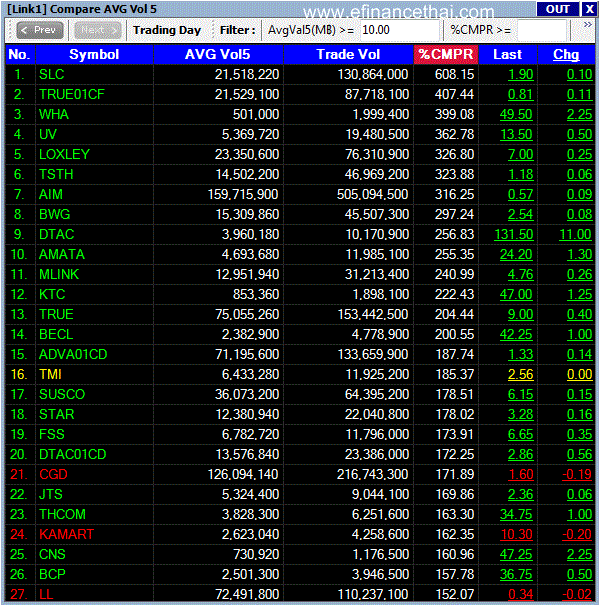Edit the AvgVal5(MB) filter value 10.00

(x=399, y=30)
